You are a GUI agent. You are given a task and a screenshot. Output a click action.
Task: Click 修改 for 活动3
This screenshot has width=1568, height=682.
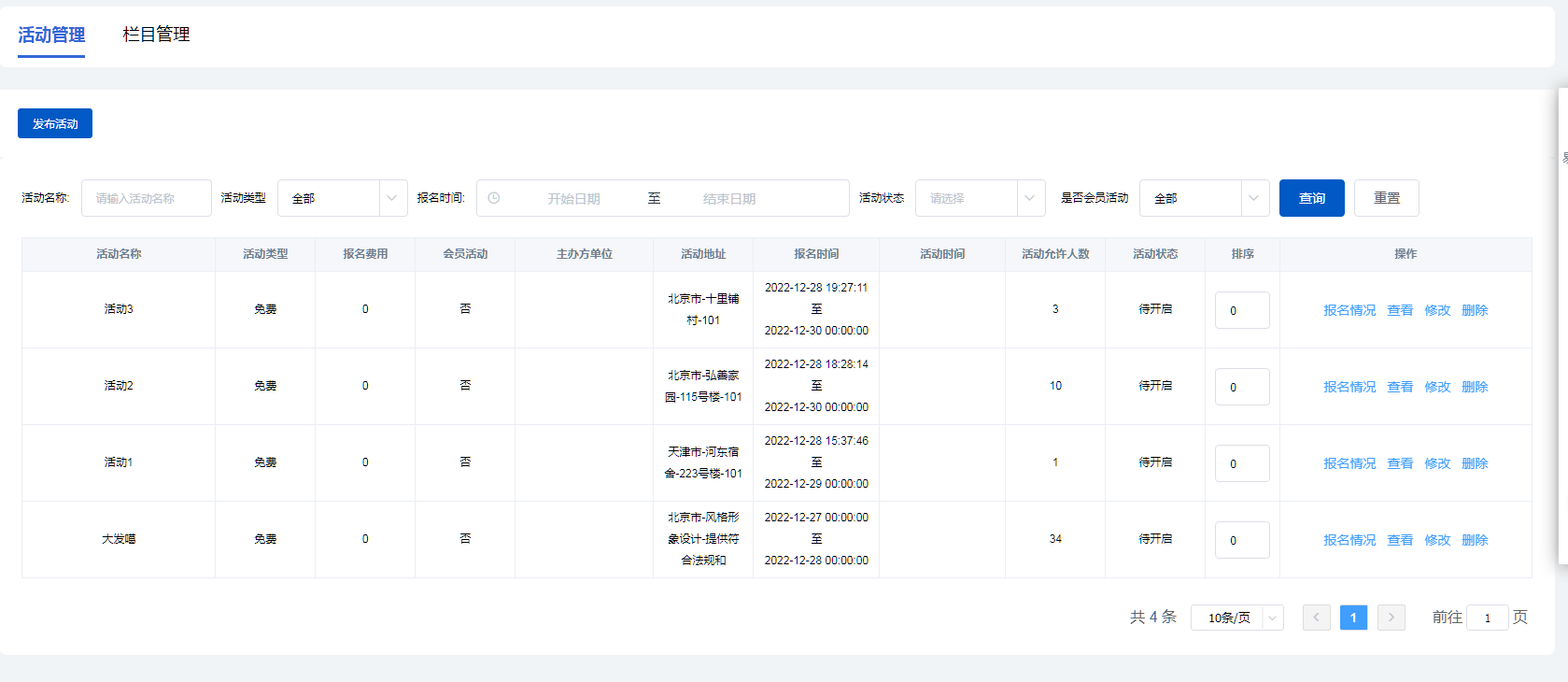tap(1437, 310)
